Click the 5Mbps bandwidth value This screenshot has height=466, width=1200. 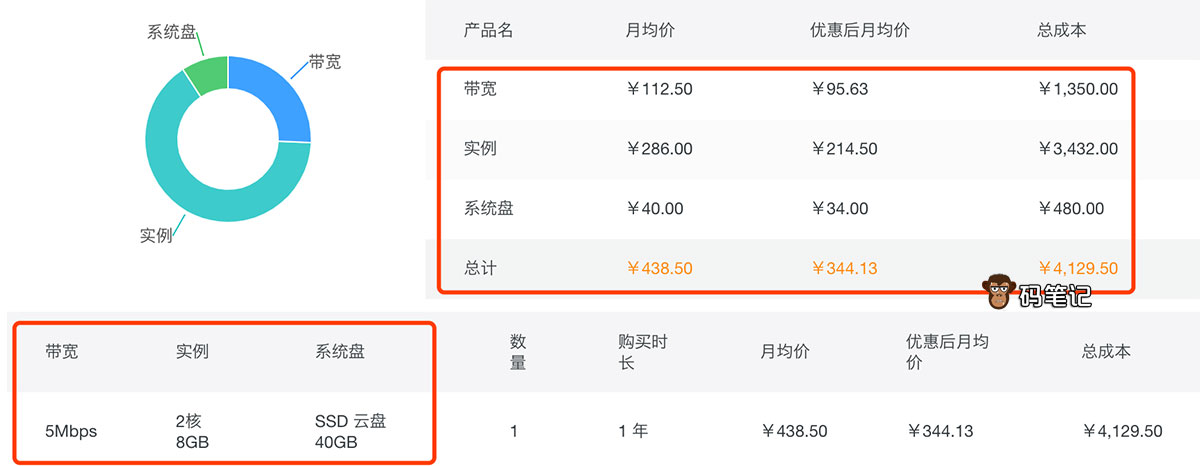point(71,432)
